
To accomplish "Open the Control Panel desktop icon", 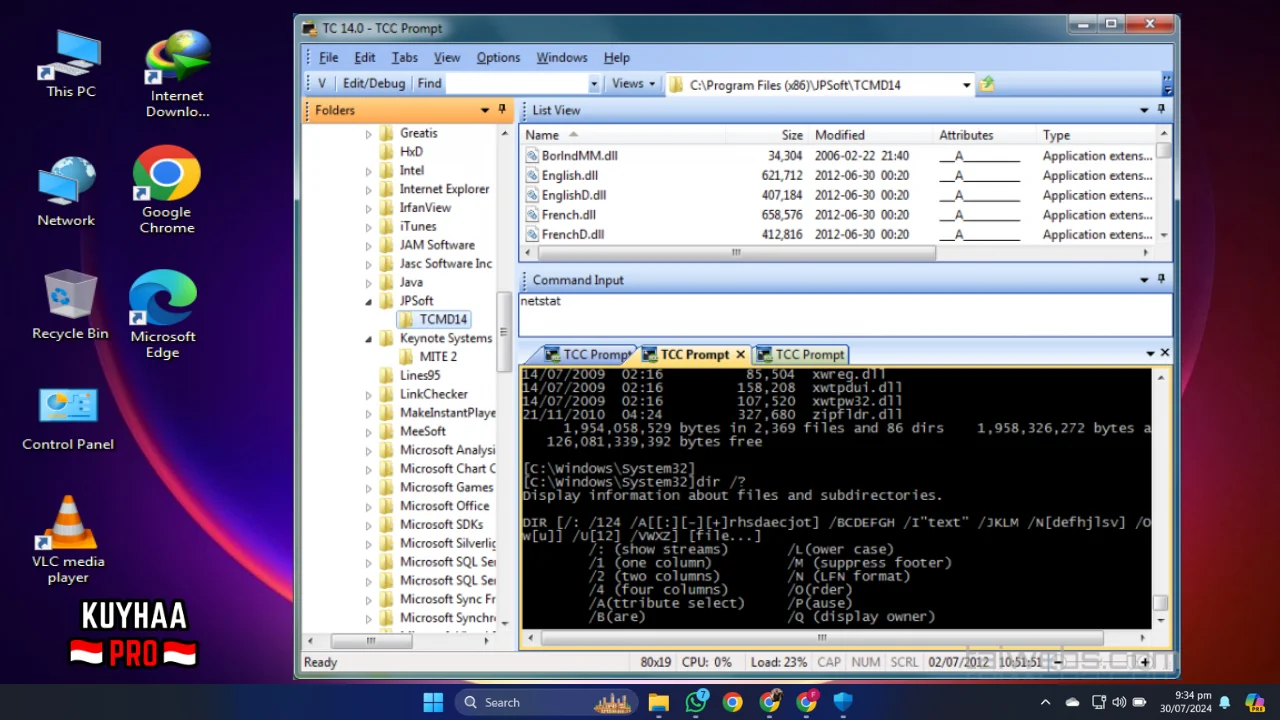I will coord(68,417).
